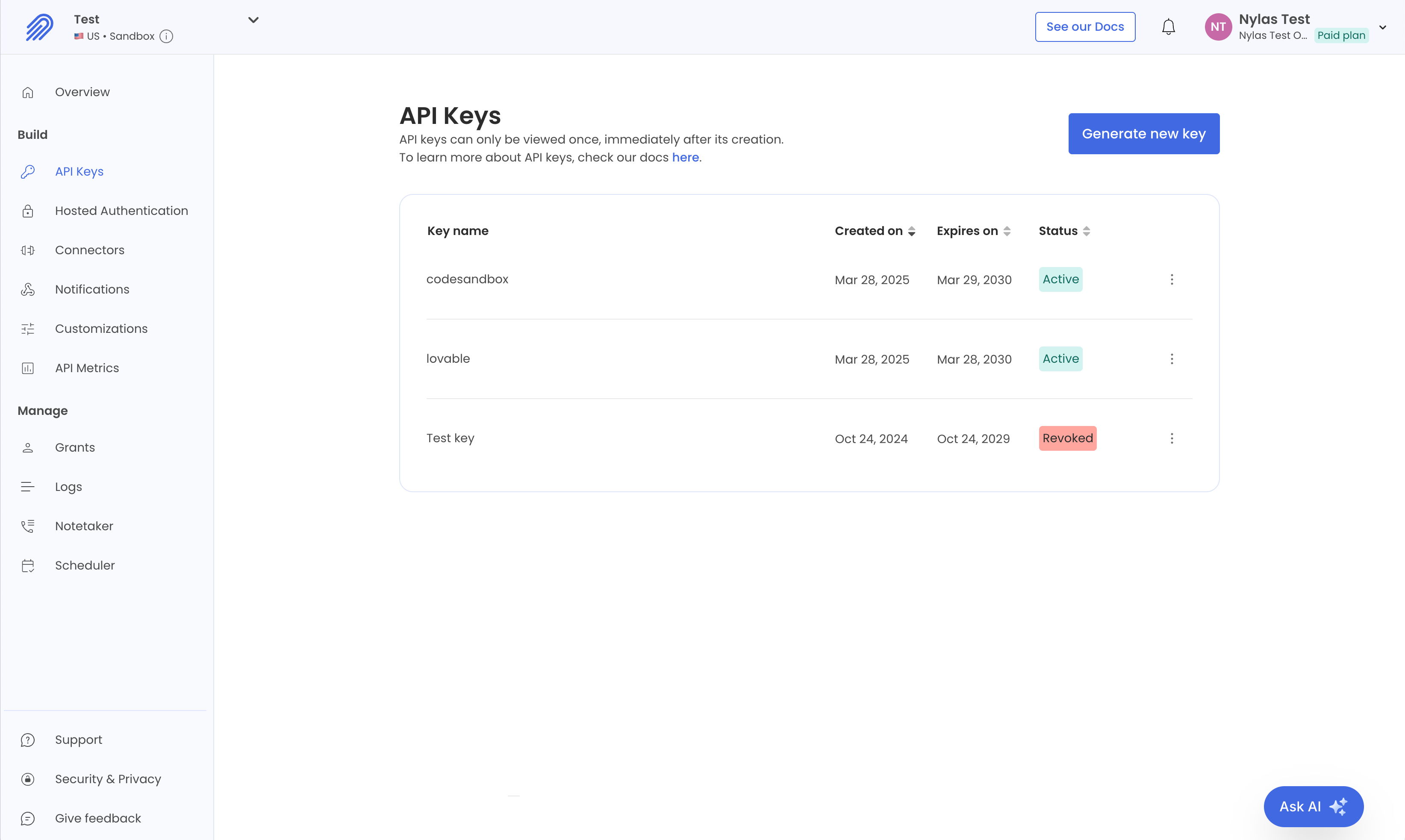Open Scheduler via its calendar icon
Viewport: 1405px width, 840px height.
pos(28,565)
